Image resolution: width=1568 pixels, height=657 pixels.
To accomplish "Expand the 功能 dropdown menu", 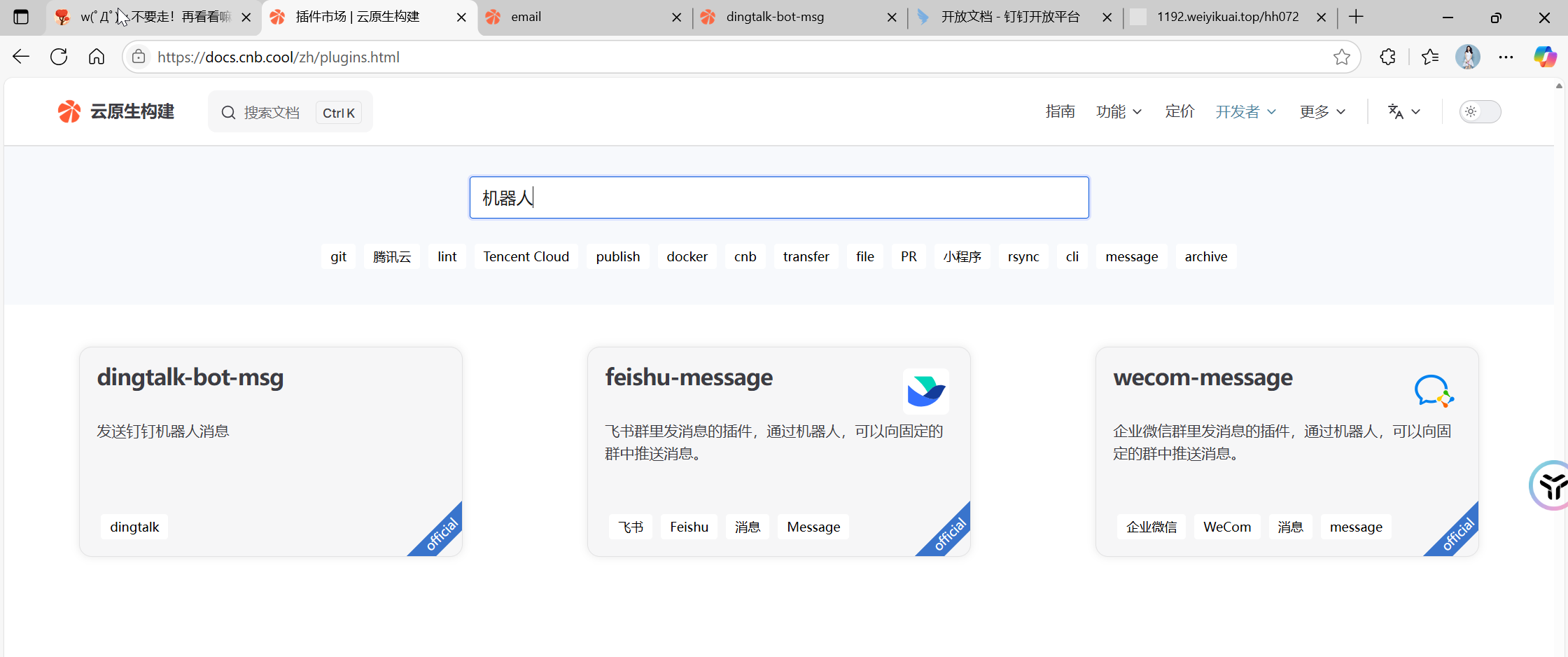I will [x=1119, y=111].
